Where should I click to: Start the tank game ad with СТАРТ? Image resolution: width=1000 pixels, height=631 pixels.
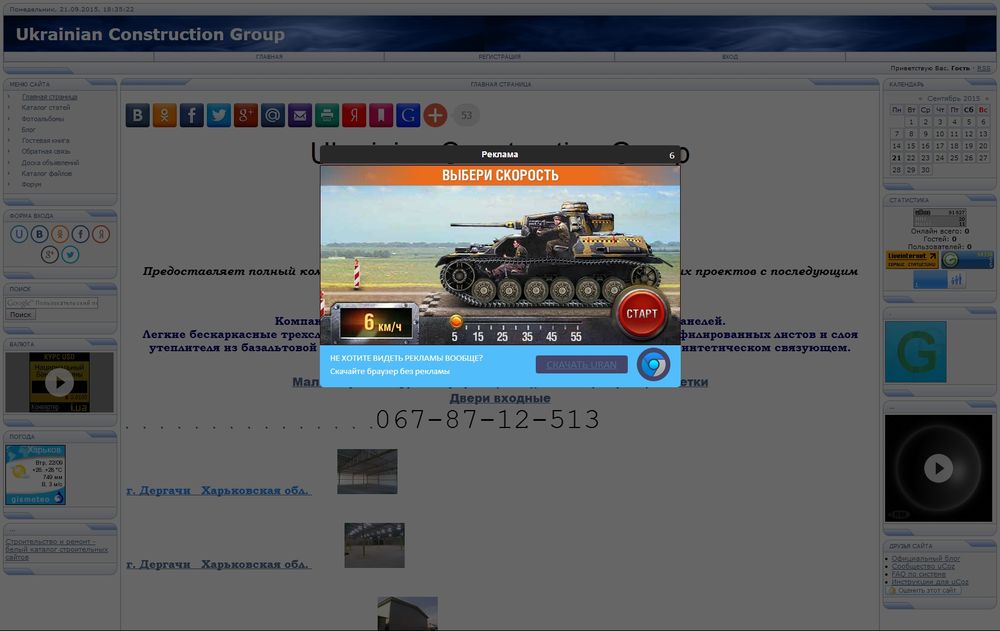coord(642,313)
